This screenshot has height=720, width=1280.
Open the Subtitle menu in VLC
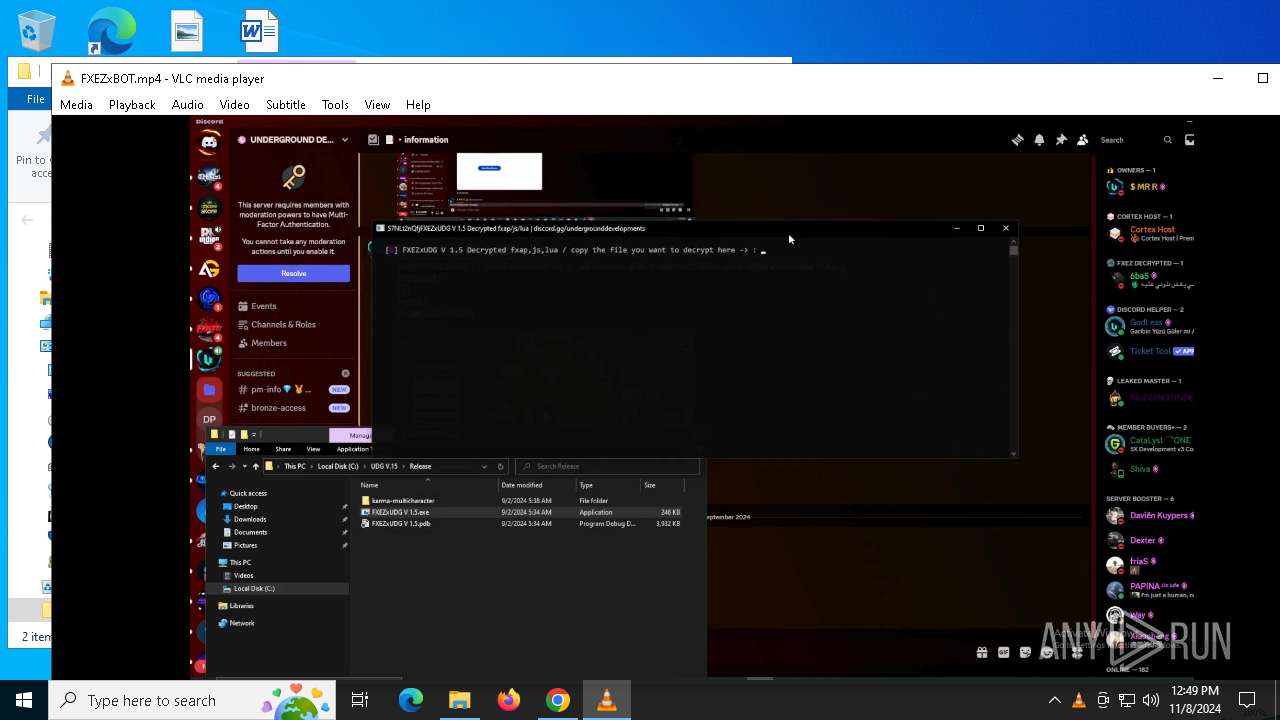tap(285, 104)
